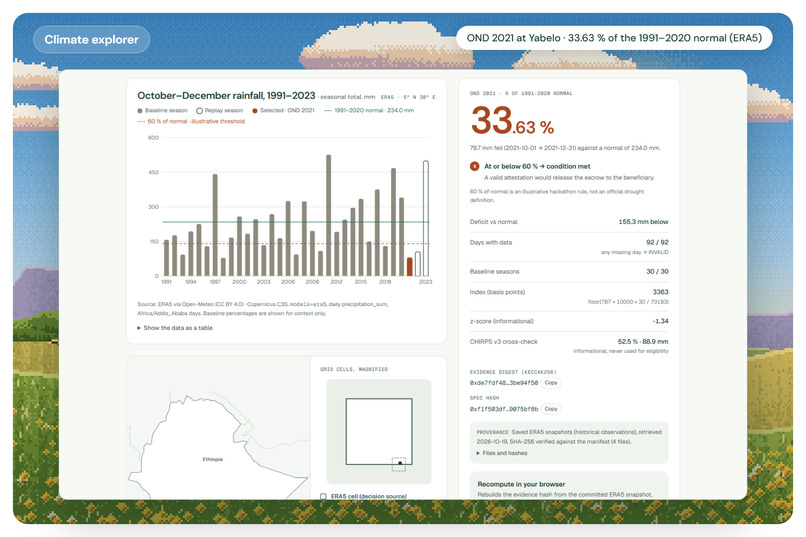Click the '155.3 mm below' deficit value
This screenshot has height=537, width=806.
(643, 222)
